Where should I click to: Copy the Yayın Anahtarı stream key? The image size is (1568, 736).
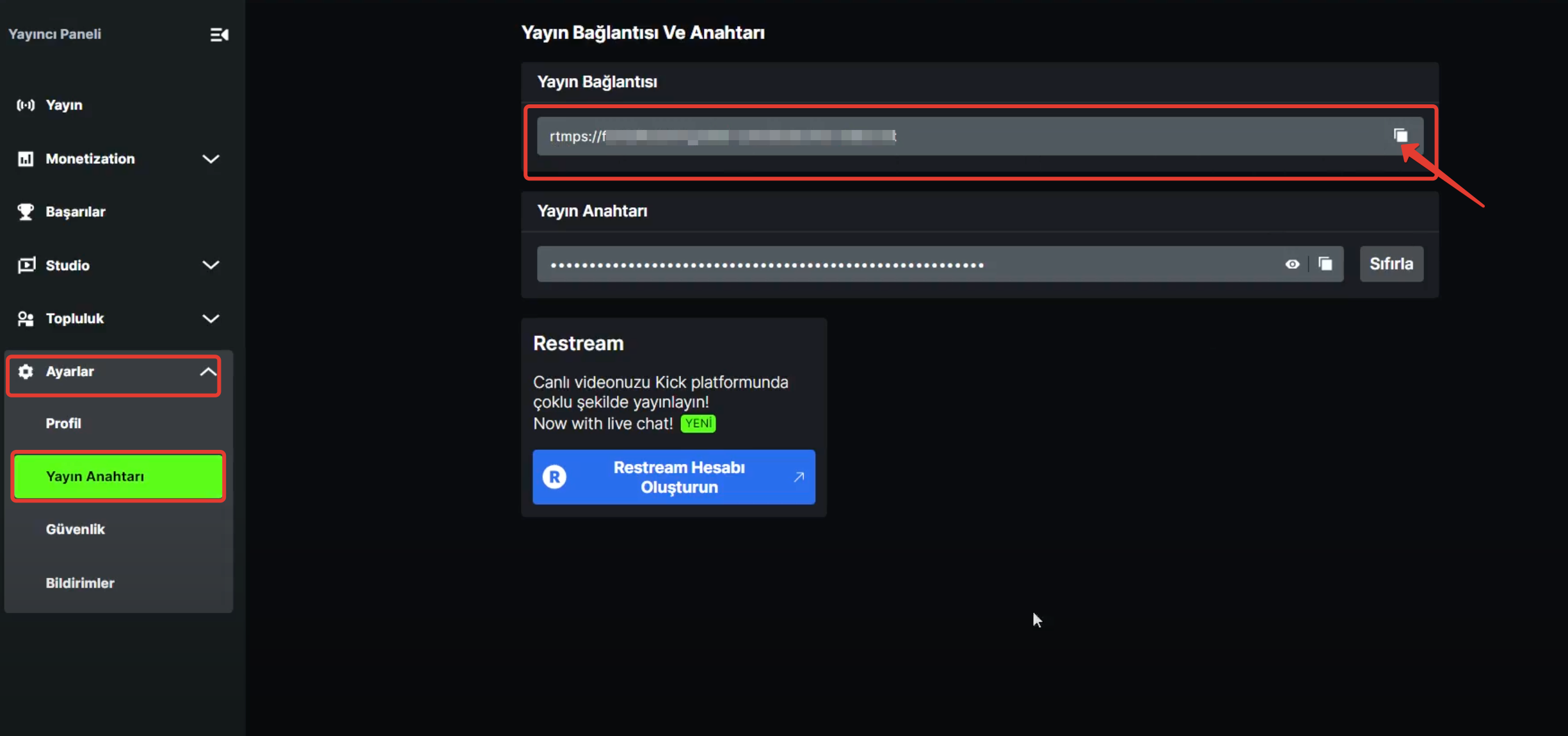coord(1325,264)
